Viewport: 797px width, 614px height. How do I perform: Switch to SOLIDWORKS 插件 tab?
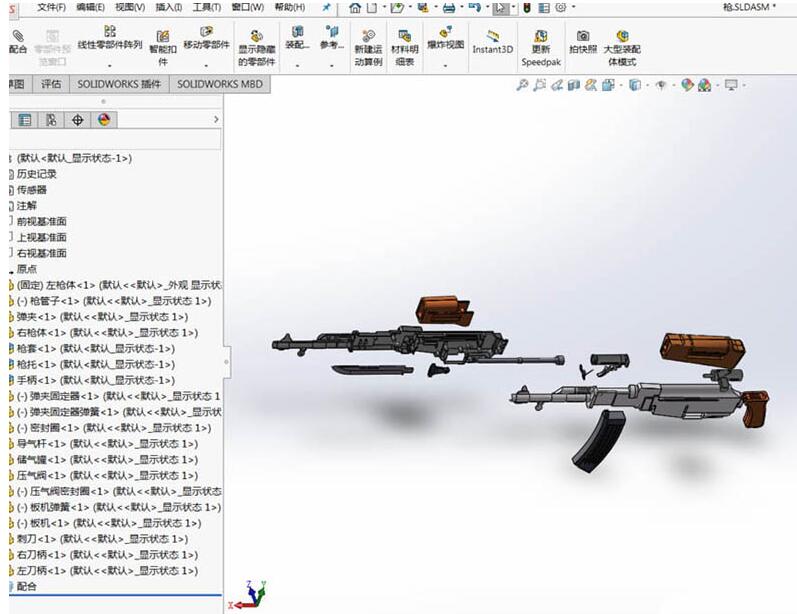tap(119, 84)
